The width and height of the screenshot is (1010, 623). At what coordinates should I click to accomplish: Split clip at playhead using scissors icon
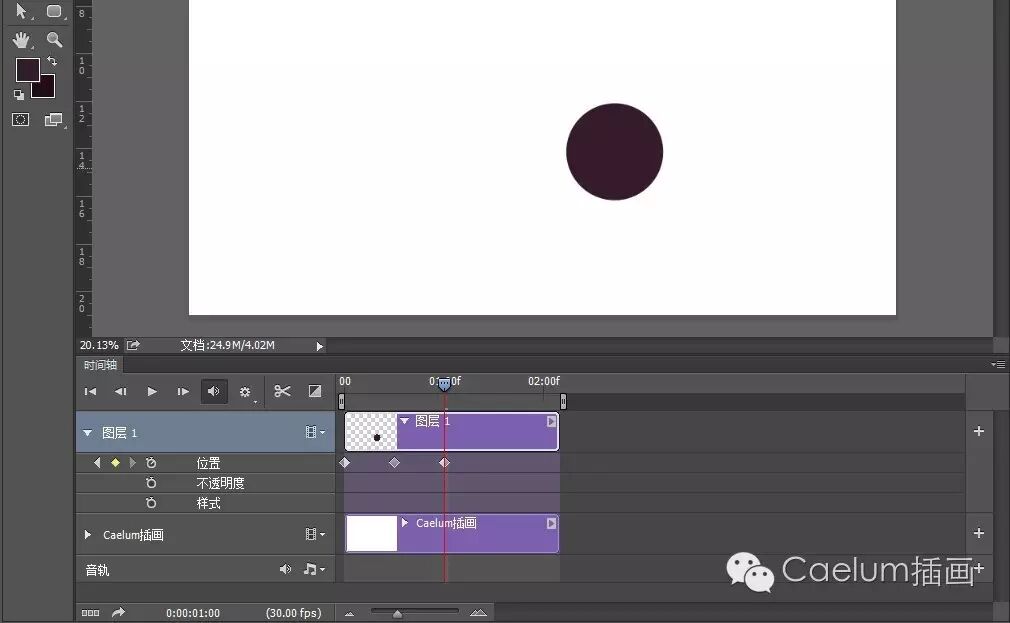pos(282,391)
